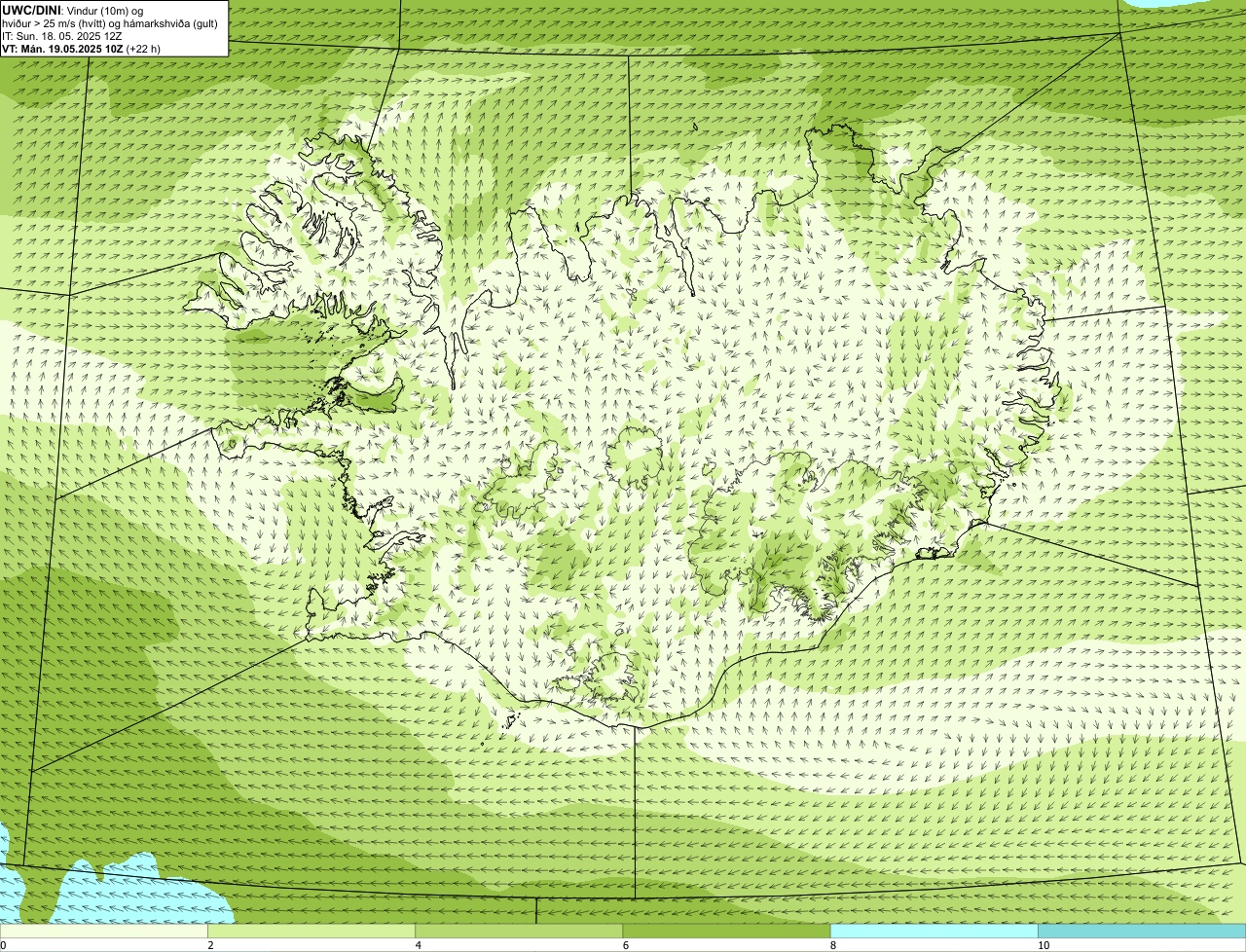Click the "hviður > 25 m/s" legend line

click(x=110, y=22)
